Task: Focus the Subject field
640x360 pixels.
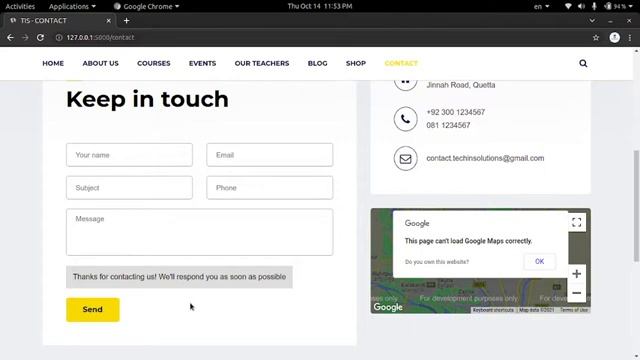Action: point(129,188)
